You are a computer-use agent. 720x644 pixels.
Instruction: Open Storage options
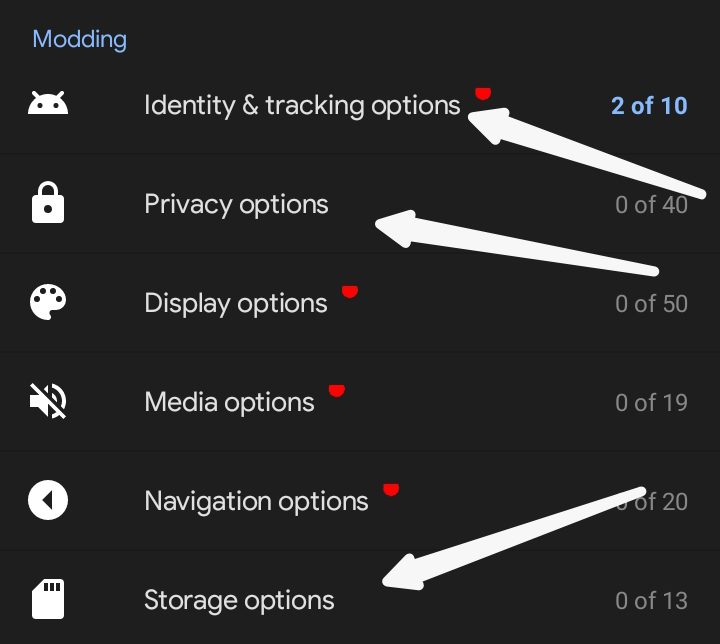(239, 600)
